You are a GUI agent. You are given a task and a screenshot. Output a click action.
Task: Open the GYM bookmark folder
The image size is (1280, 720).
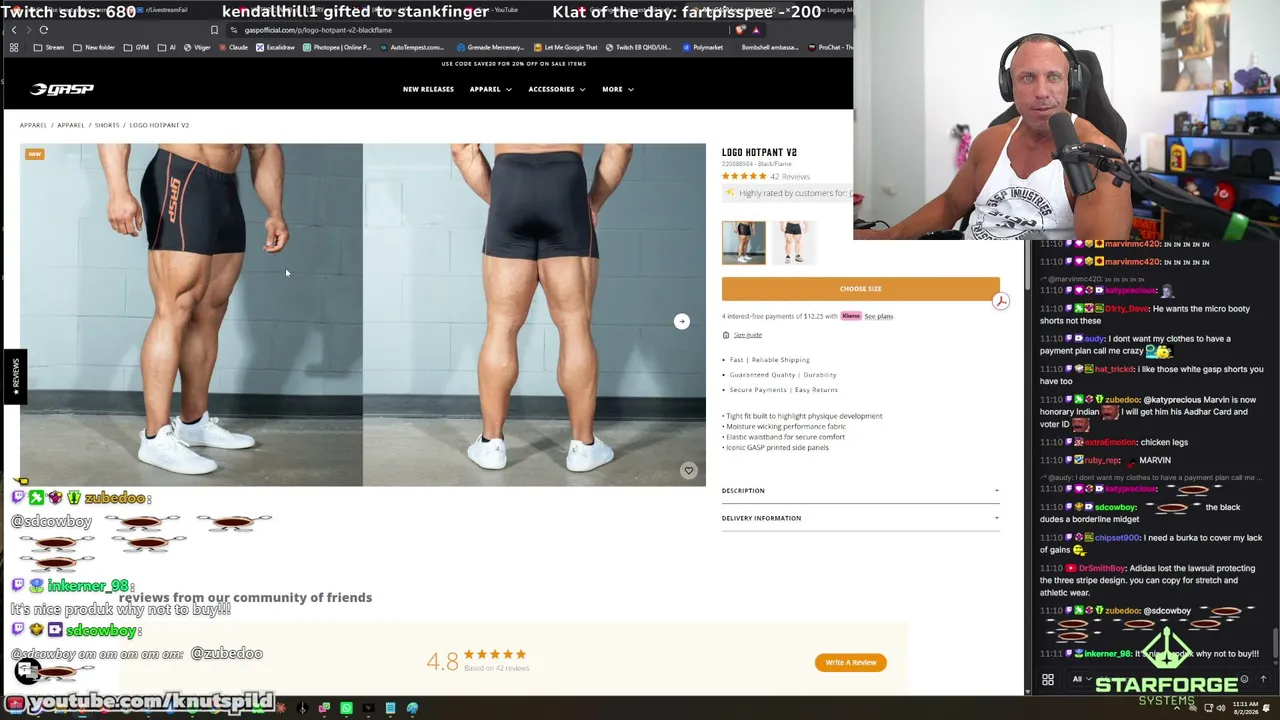pyautogui.click(x=136, y=47)
